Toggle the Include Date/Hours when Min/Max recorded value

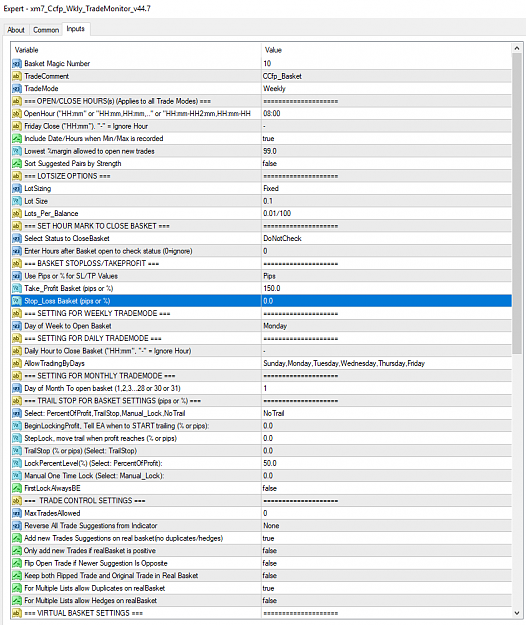pos(386,138)
